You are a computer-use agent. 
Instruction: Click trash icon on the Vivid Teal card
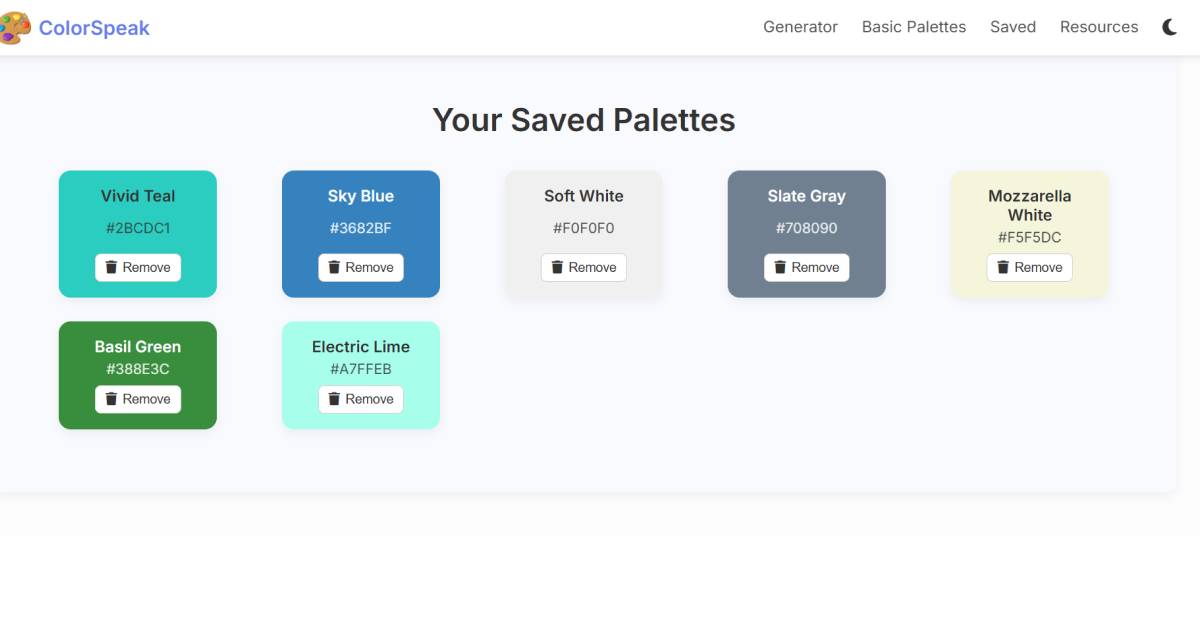(x=112, y=267)
